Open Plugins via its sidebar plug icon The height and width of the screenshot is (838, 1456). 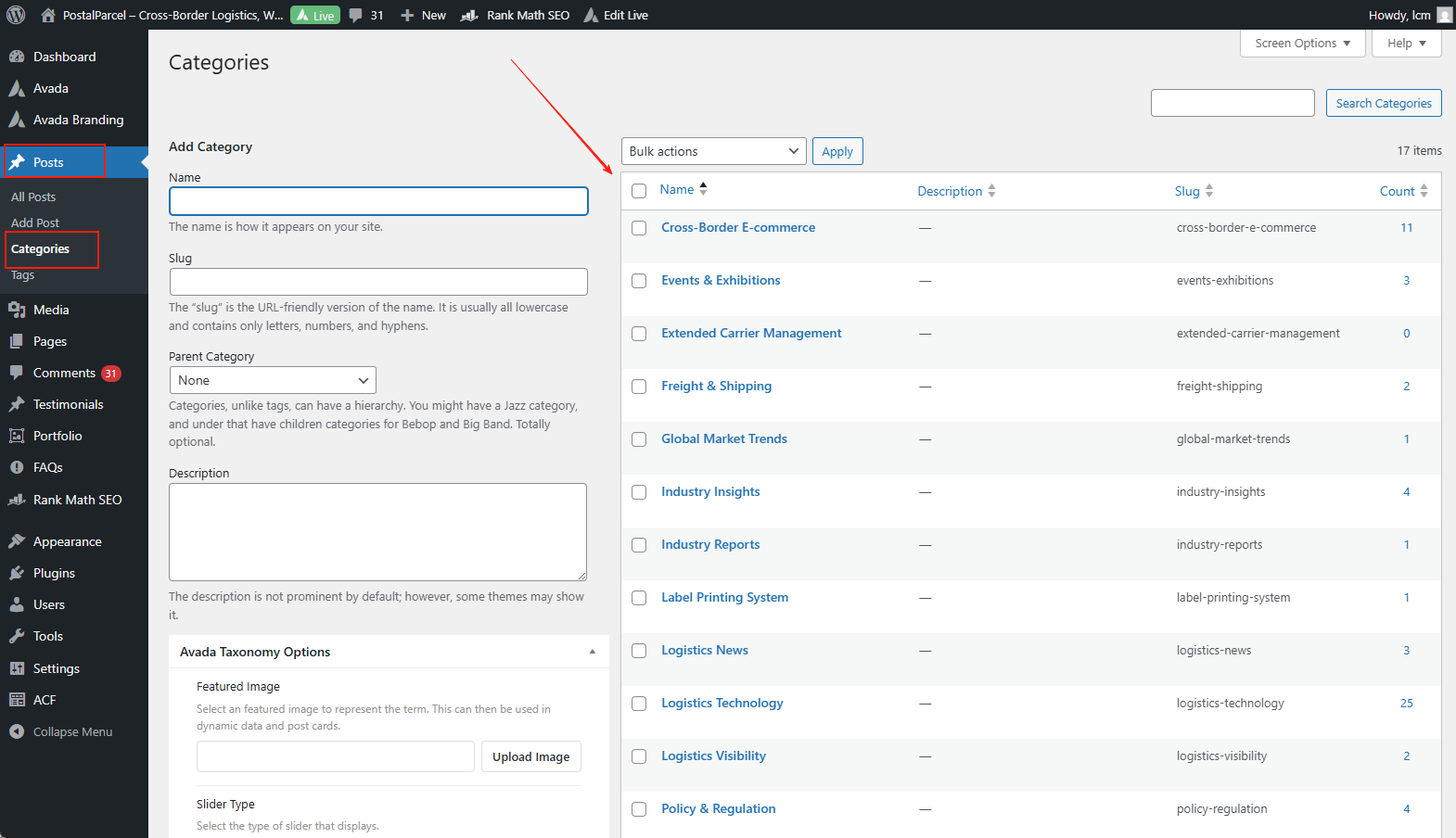pos(17,573)
